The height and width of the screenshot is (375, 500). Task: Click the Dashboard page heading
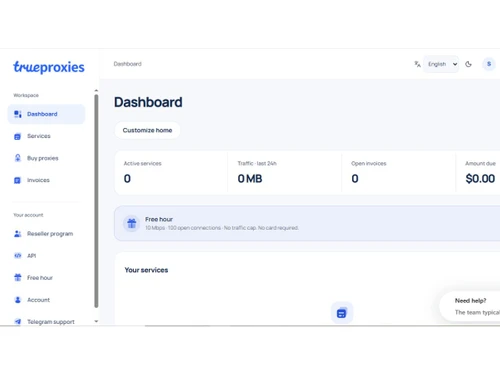pos(148,102)
